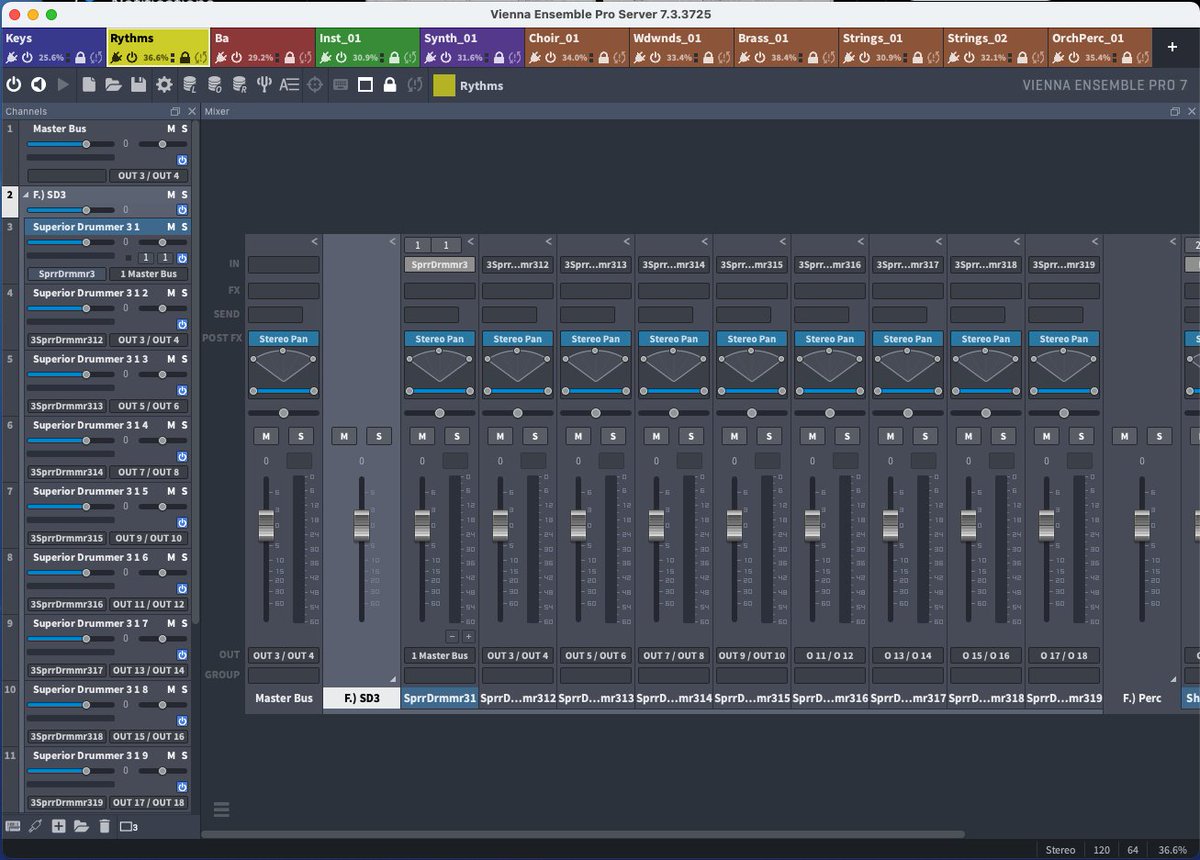Click the database L icon in the toolbar
The width and height of the screenshot is (1200, 860).
coord(190,85)
